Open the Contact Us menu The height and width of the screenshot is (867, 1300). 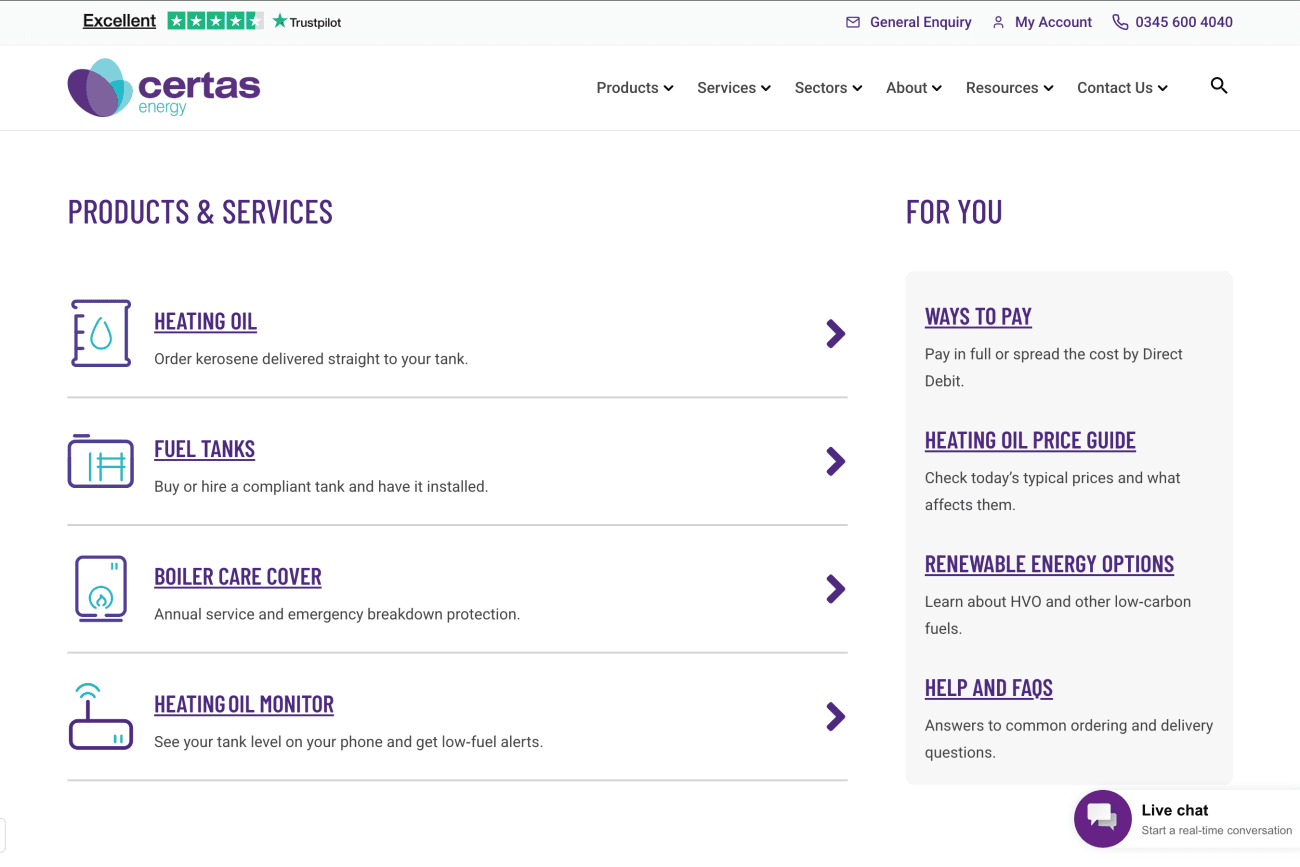pos(1121,88)
